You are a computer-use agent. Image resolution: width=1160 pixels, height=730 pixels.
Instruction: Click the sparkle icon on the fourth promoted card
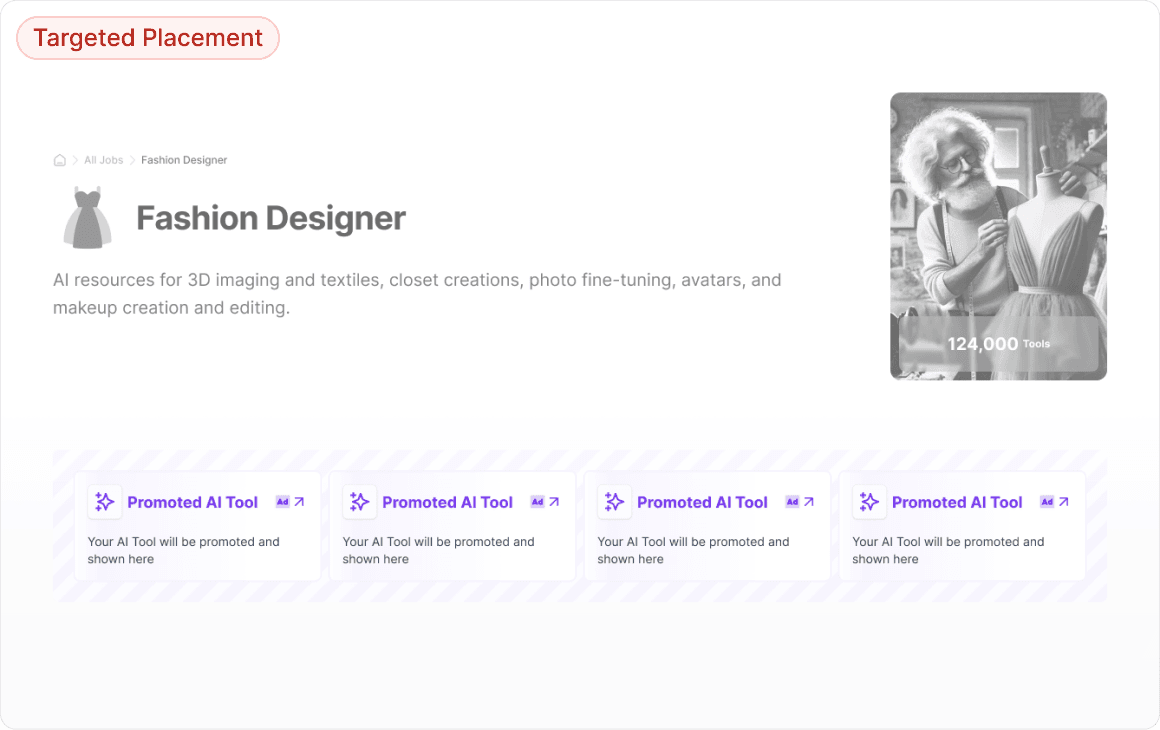click(869, 501)
